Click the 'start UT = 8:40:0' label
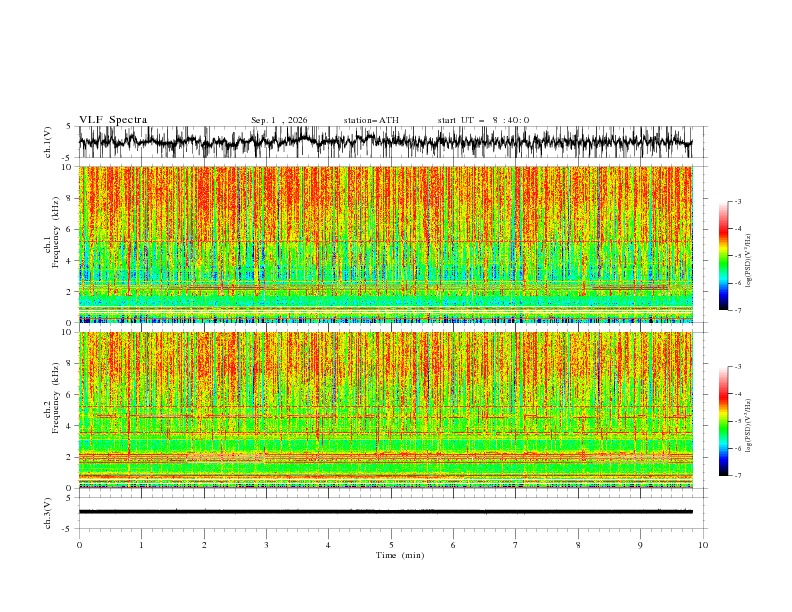The width and height of the screenshot is (792, 612). pyautogui.click(x=483, y=120)
